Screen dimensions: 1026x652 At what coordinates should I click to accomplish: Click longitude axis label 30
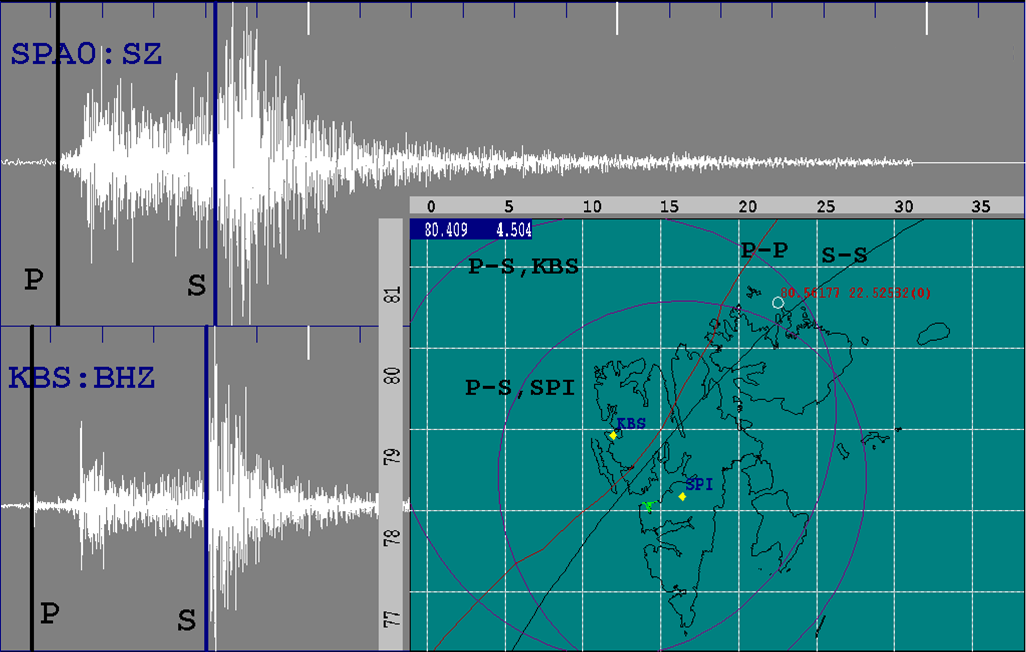[903, 206]
